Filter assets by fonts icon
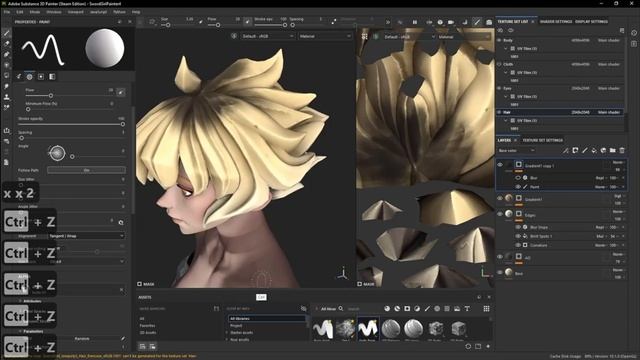Viewport: 640px width, 360px height. click(x=467, y=309)
